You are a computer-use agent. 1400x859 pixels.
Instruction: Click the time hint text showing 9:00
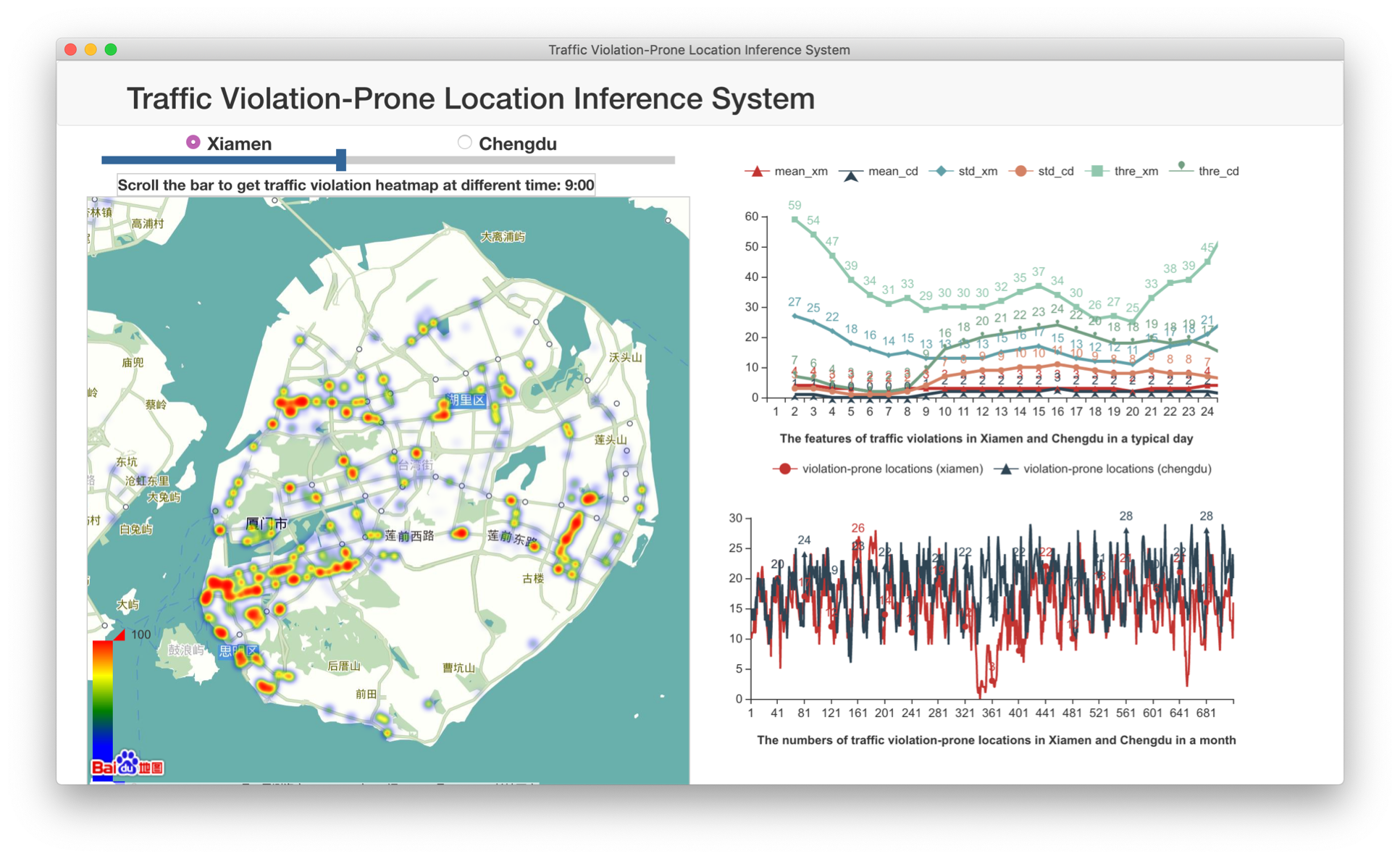pyautogui.click(x=356, y=185)
